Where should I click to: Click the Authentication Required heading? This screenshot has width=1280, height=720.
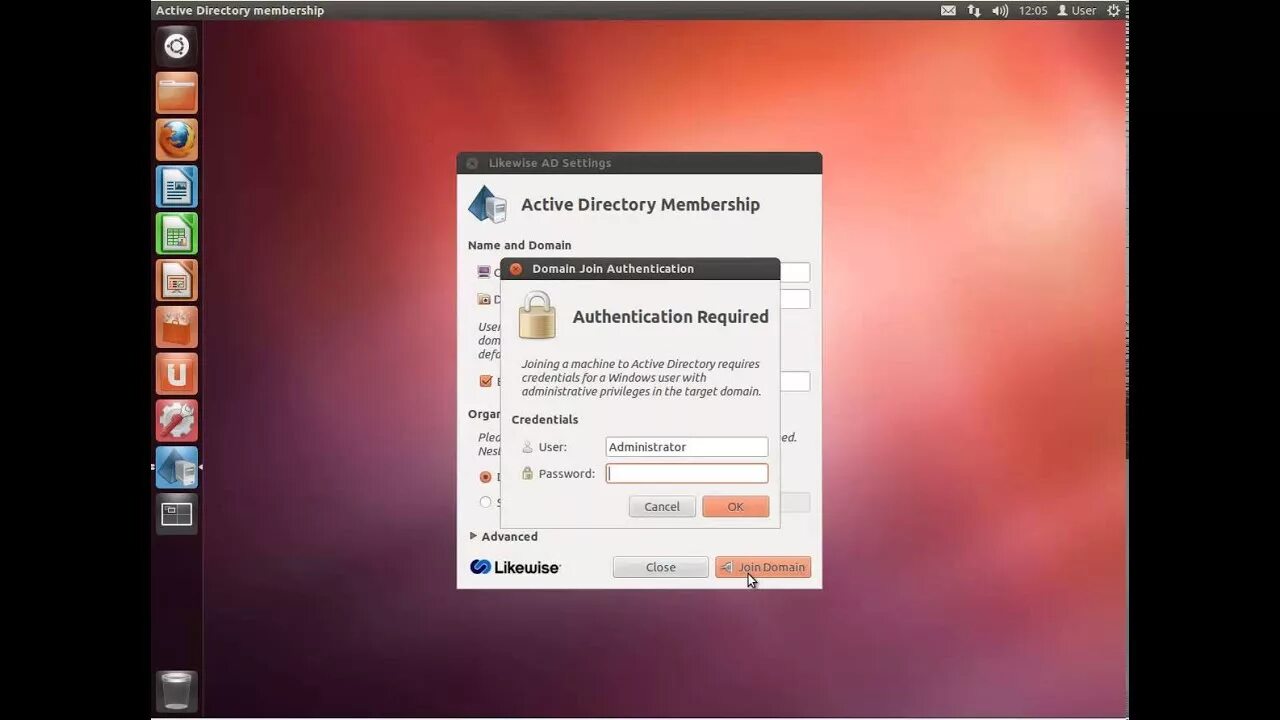671,316
